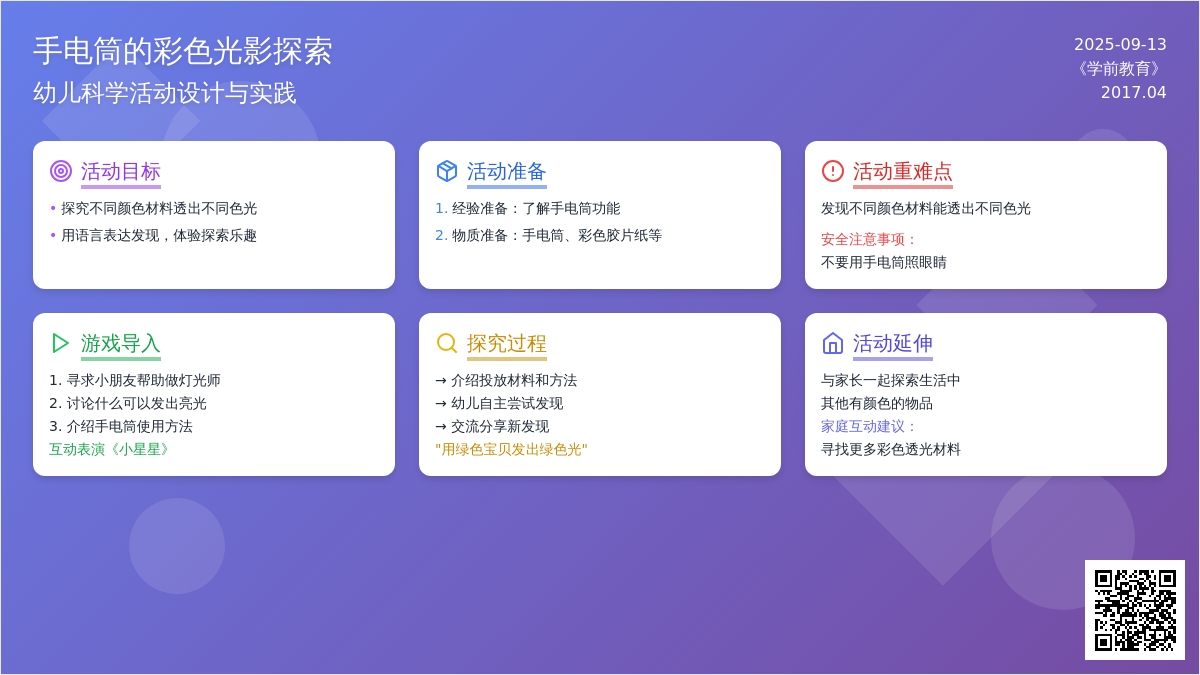Click the target icon beside 活动目标
The image size is (1200, 675).
coord(61,171)
